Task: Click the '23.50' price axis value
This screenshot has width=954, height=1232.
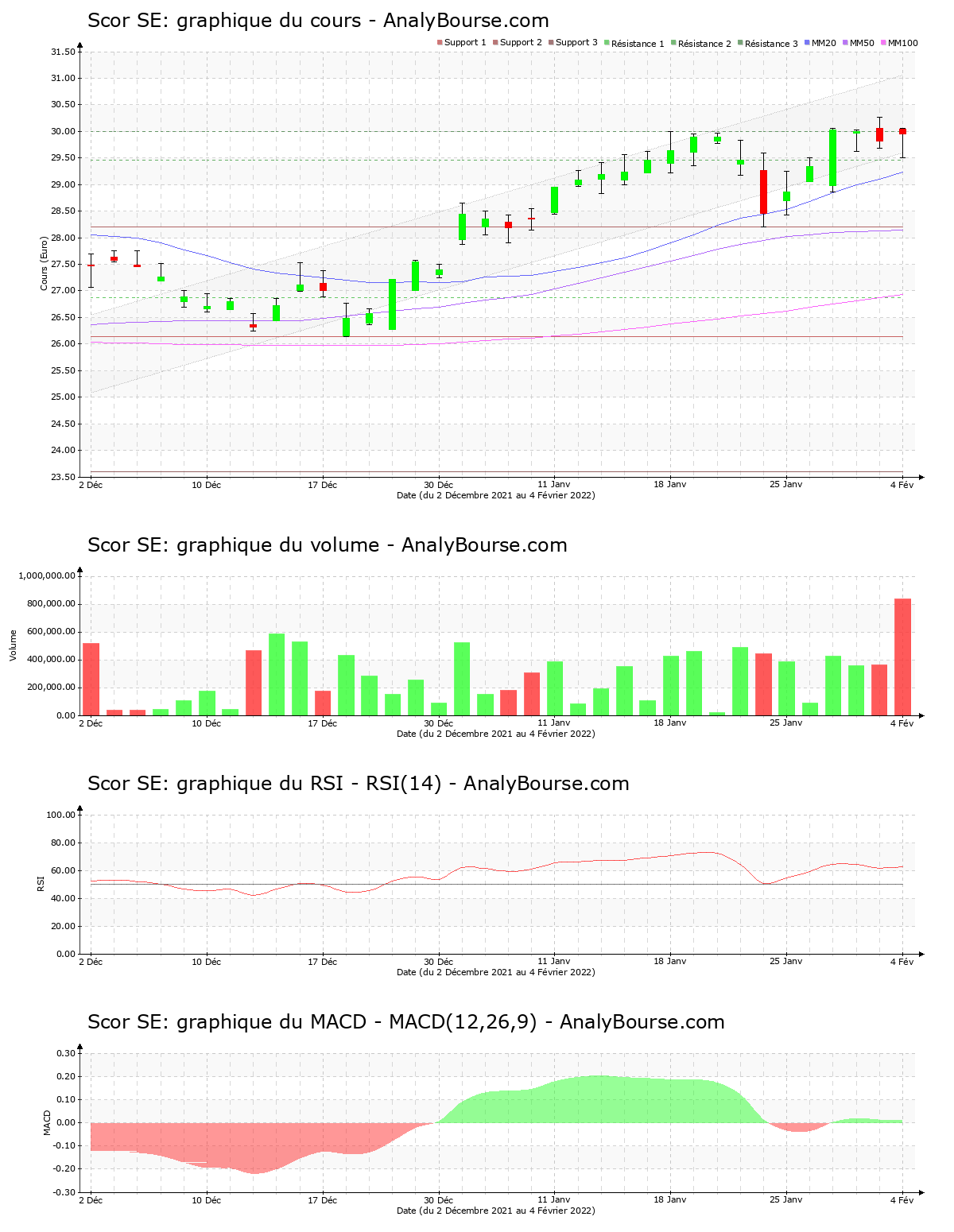Action: coord(63,477)
